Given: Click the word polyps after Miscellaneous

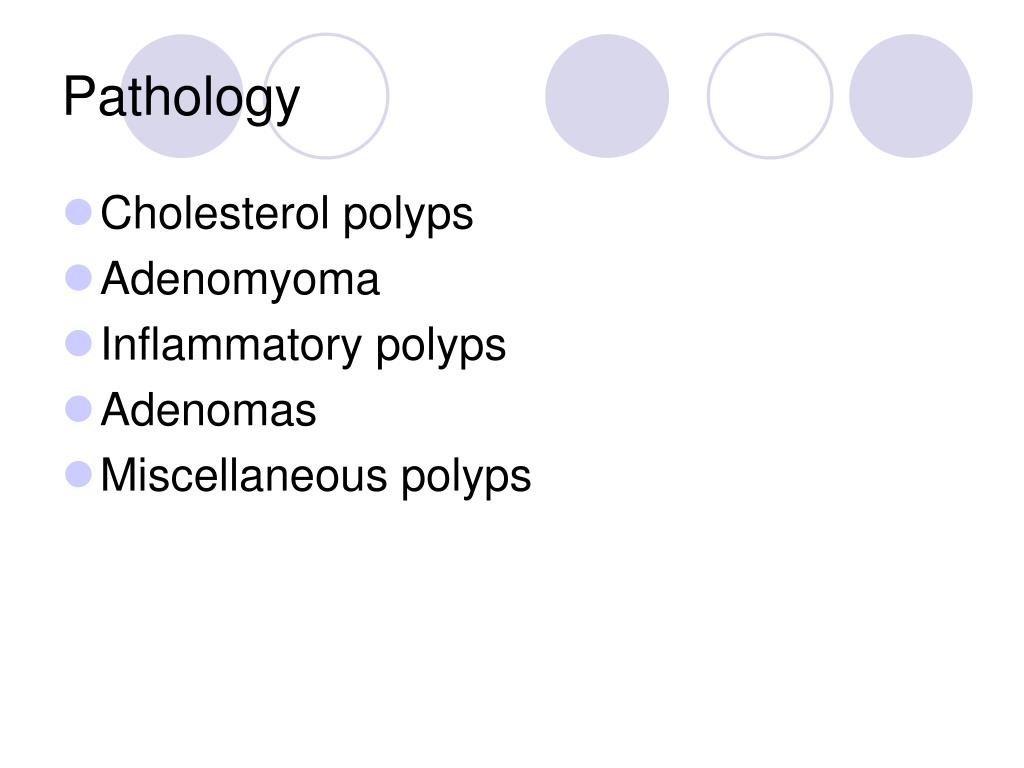Looking at the screenshot, I should pos(466,478).
